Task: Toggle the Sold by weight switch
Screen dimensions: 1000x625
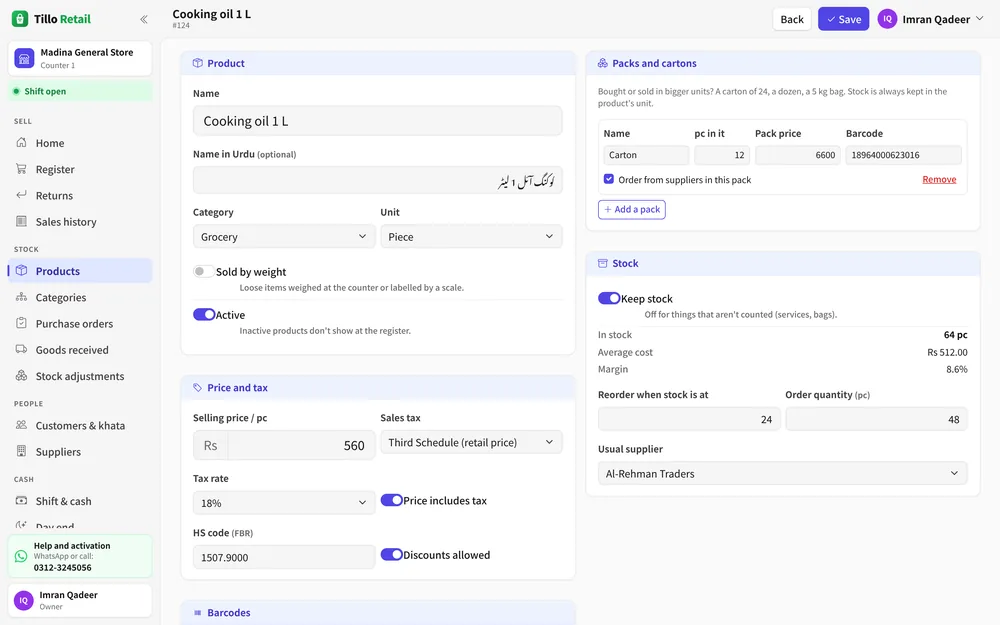Action: tap(203, 272)
